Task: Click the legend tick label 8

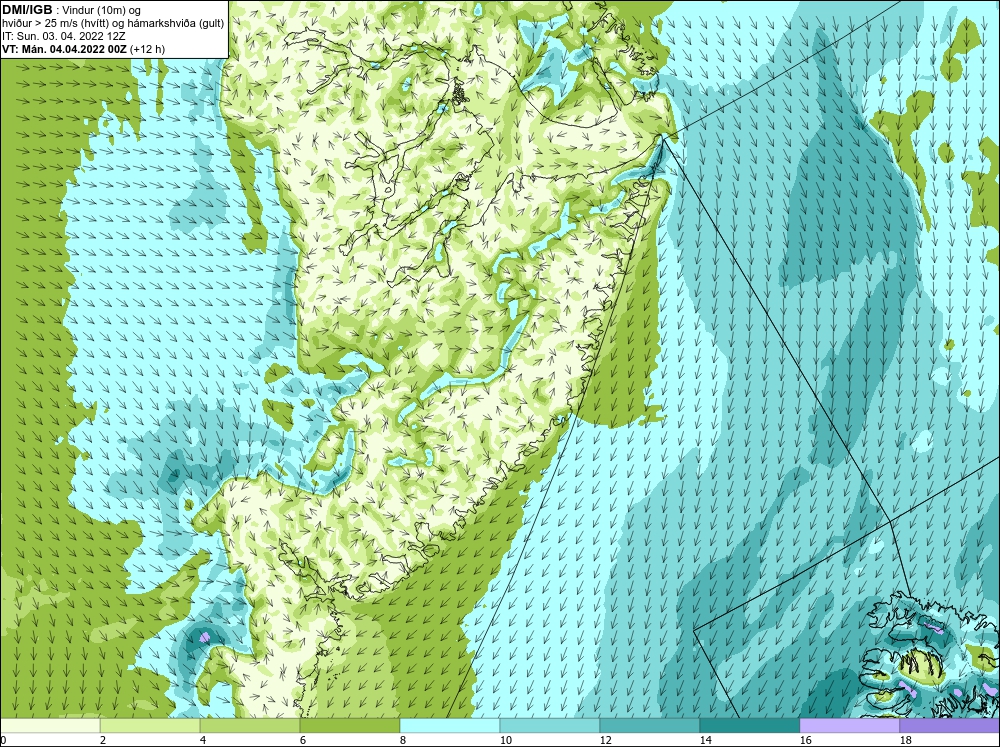Action: click(402, 740)
